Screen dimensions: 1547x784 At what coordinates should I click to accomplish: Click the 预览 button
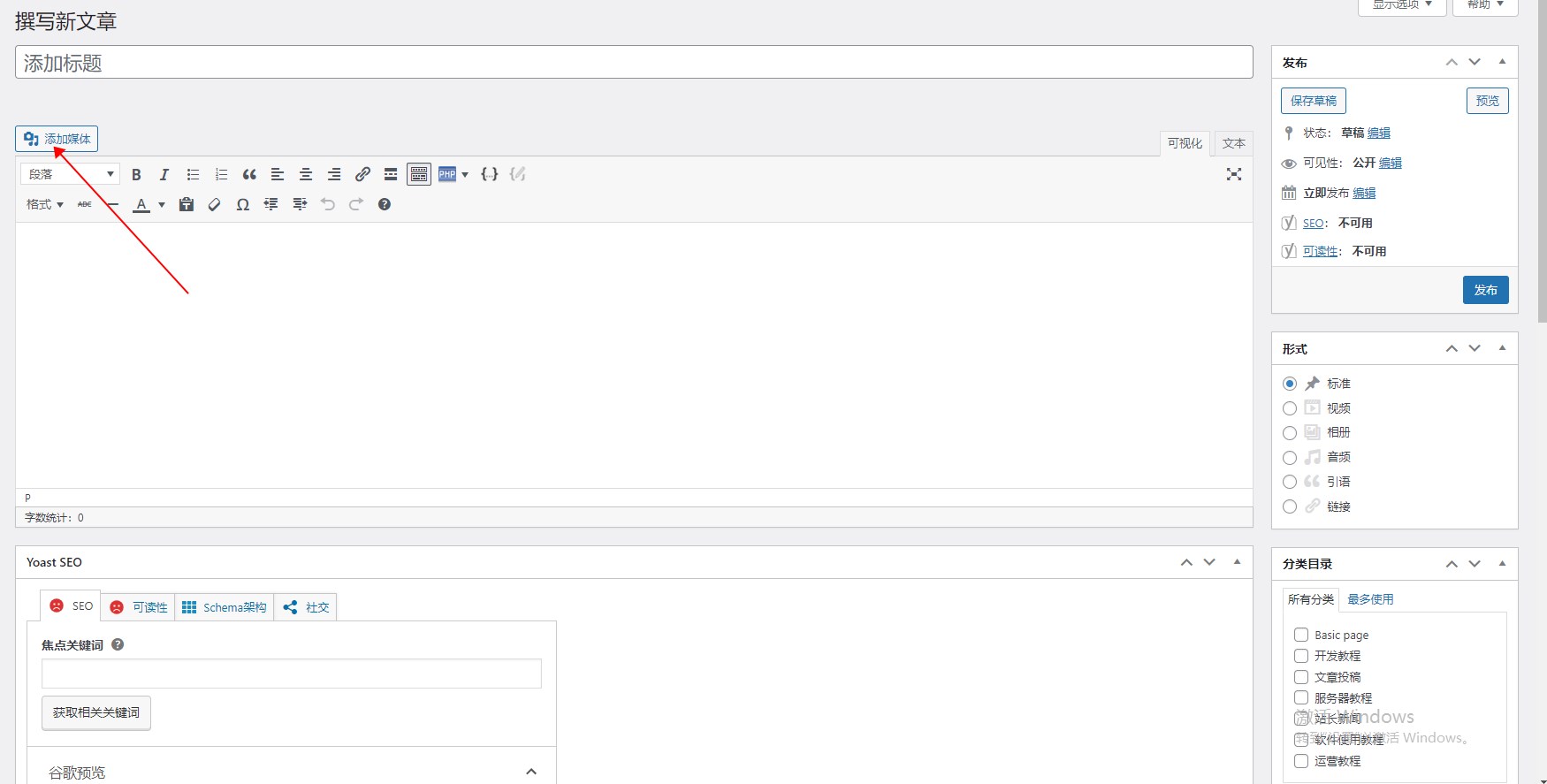point(1488,101)
